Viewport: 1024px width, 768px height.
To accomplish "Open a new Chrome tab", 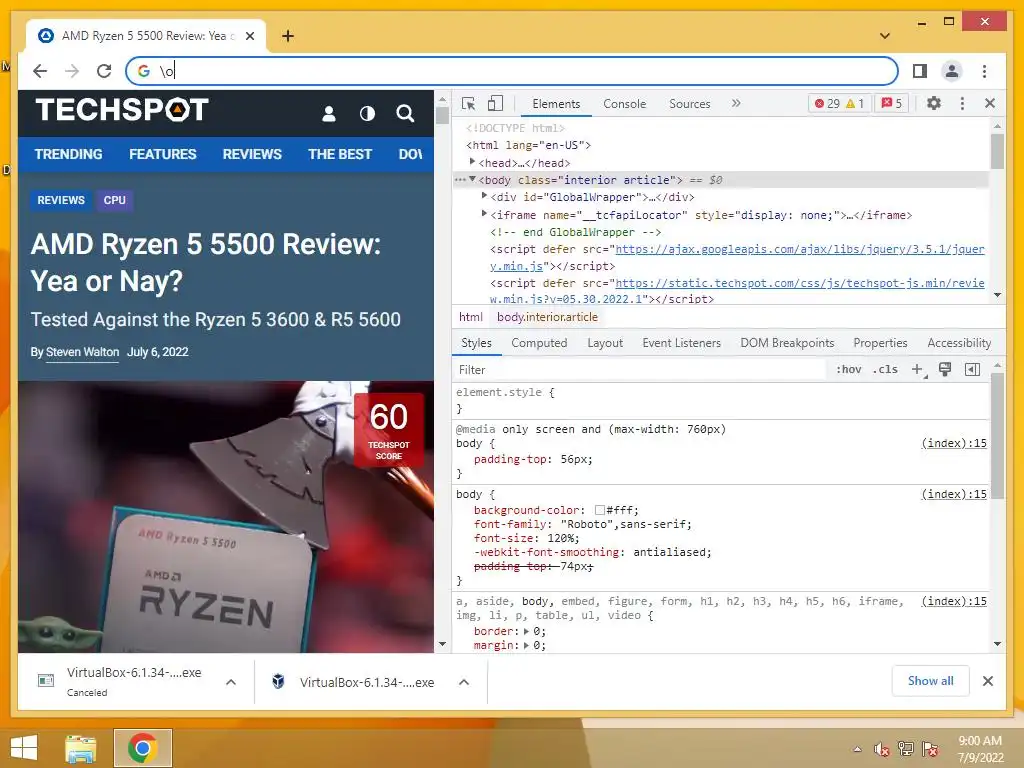I will [x=288, y=36].
